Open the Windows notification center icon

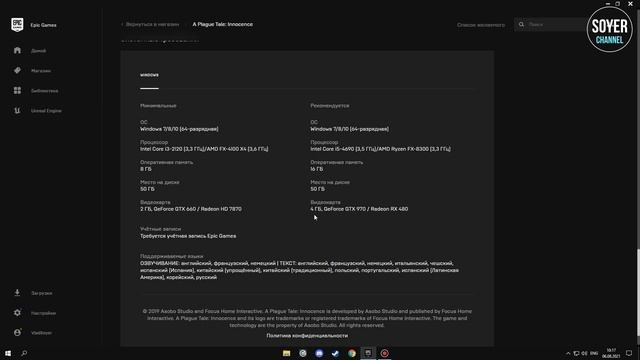pyautogui.click(x=629, y=353)
